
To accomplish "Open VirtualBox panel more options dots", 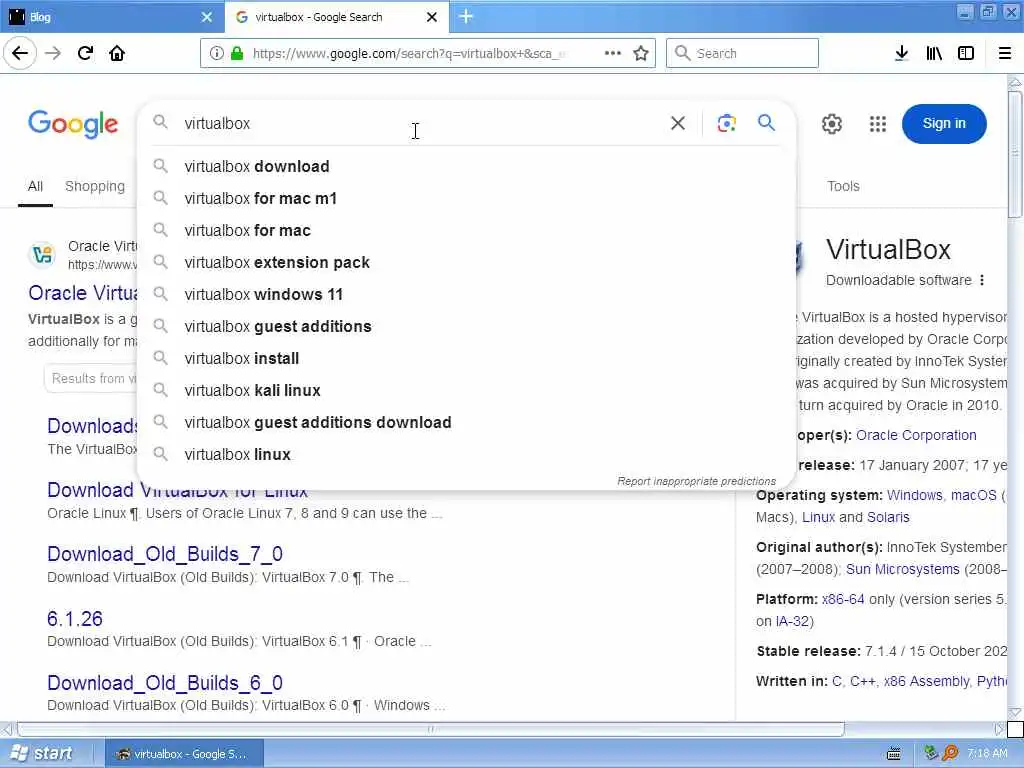I will tap(982, 280).
